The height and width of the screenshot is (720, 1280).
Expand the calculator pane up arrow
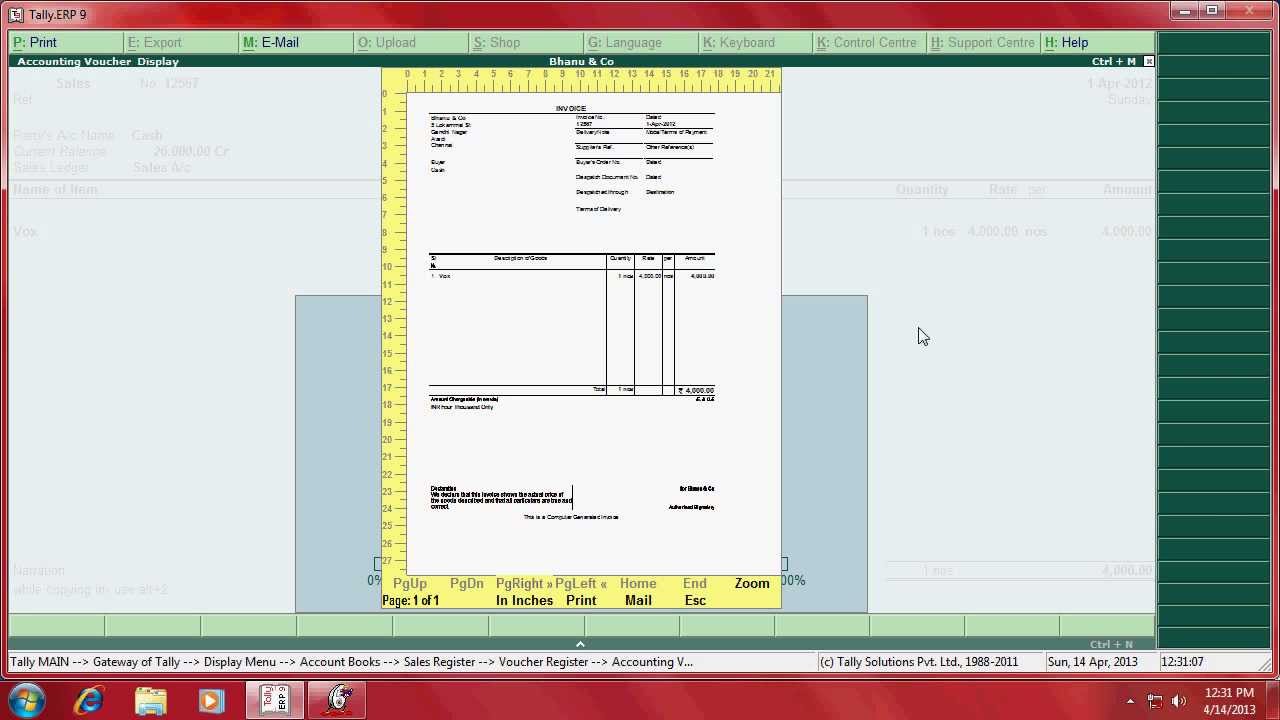(580, 644)
